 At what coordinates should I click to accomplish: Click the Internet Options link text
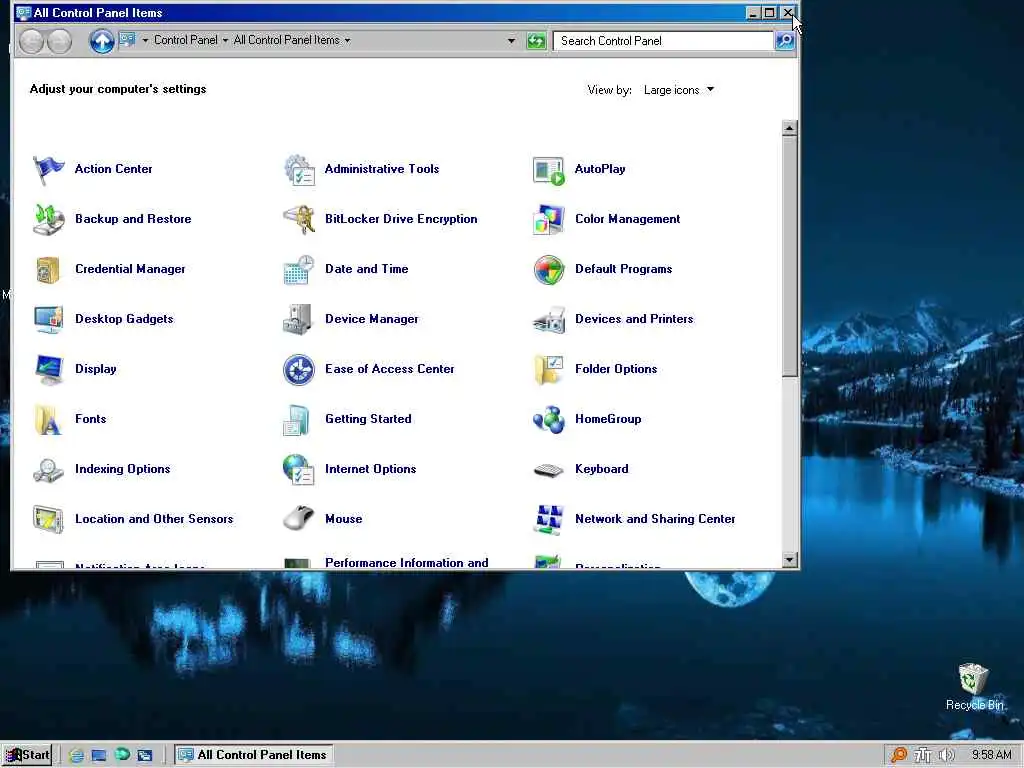370,469
